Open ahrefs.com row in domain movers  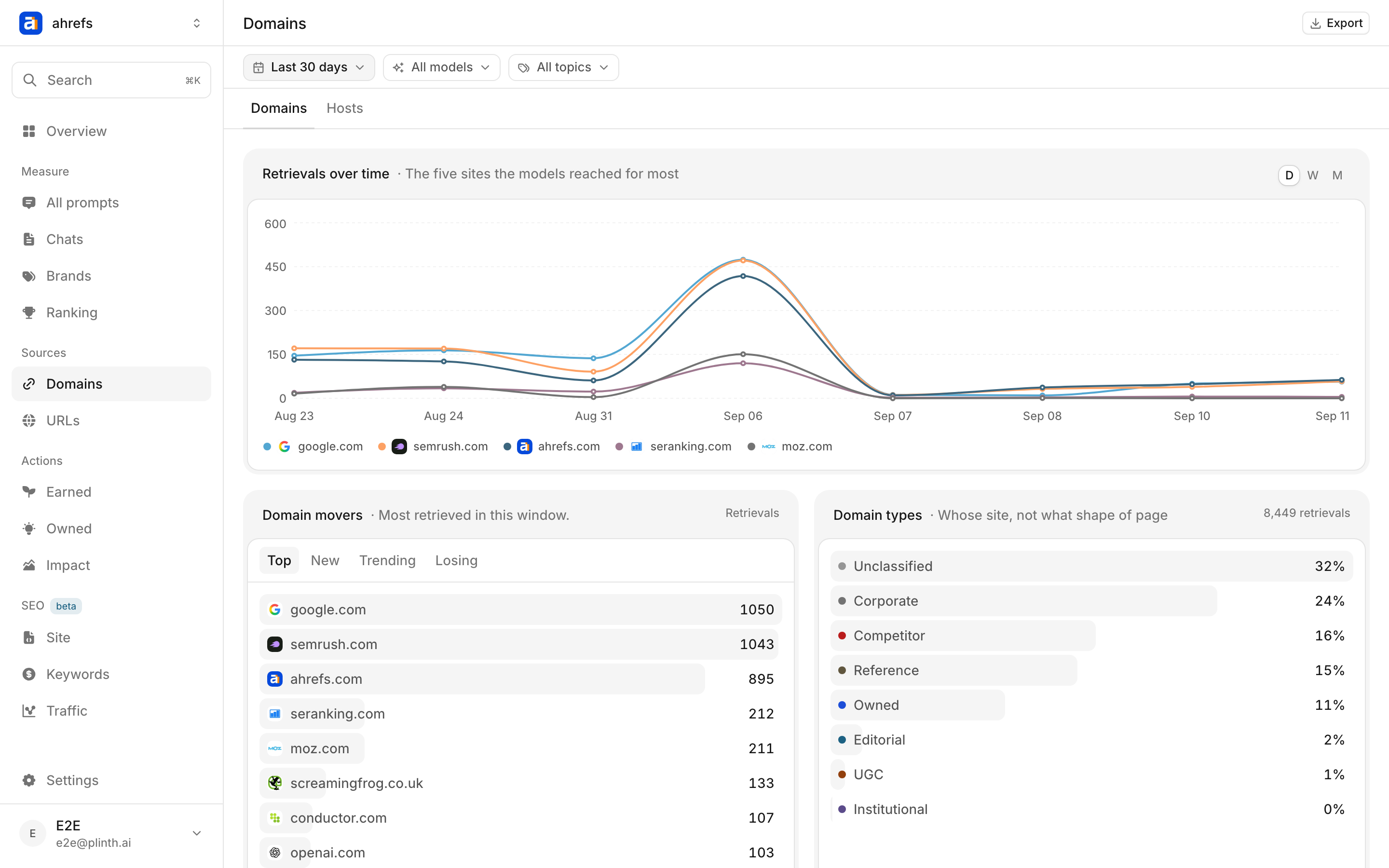coord(520,679)
